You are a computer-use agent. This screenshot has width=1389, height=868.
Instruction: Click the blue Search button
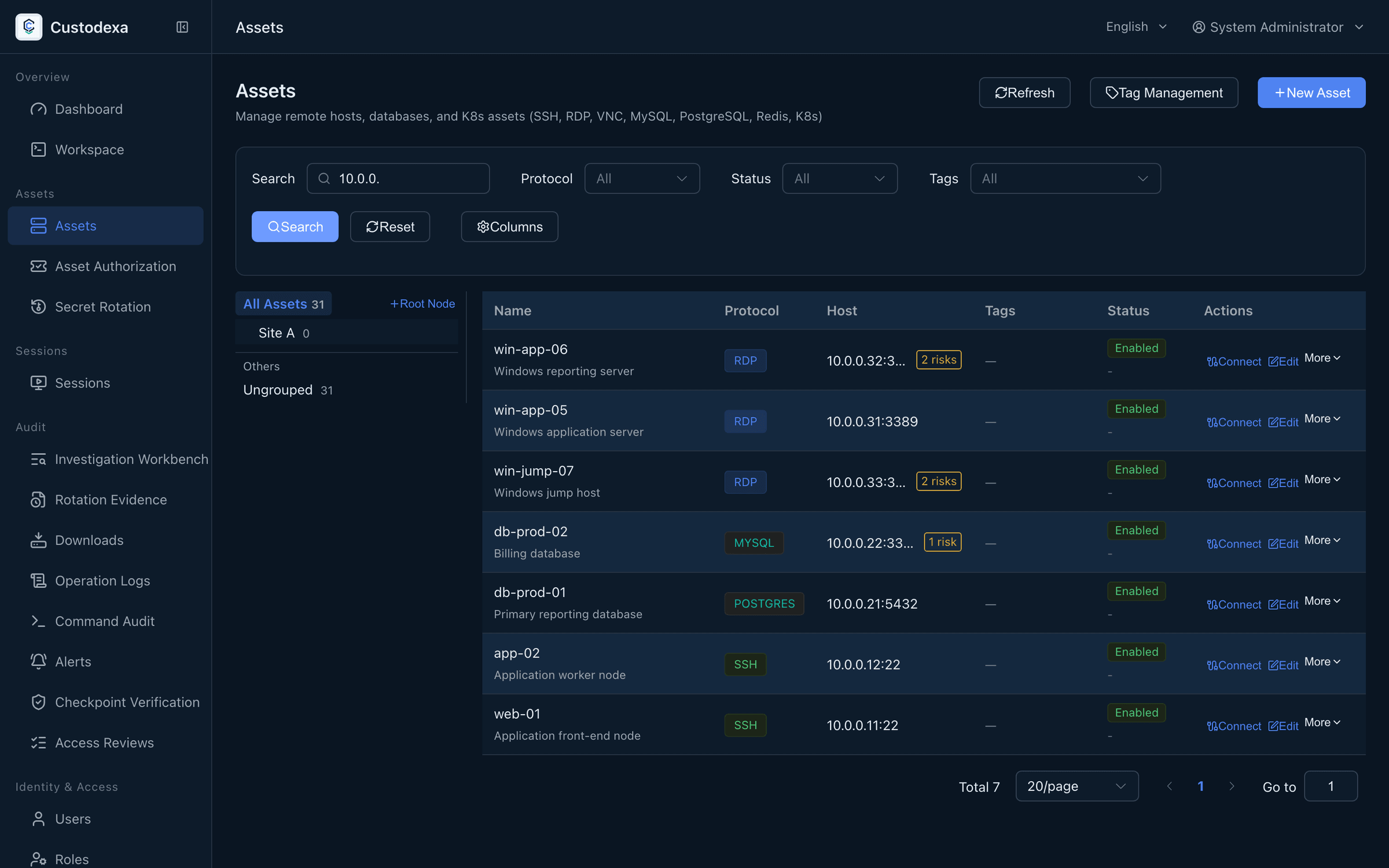[295, 226]
